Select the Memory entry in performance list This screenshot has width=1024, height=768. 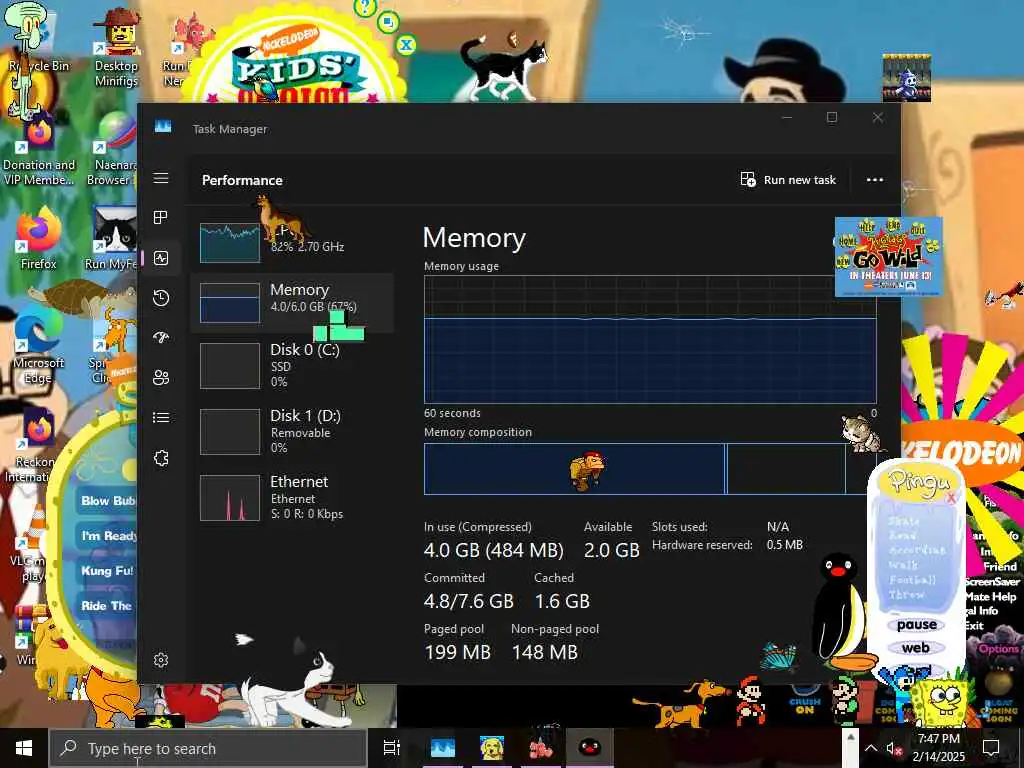click(292, 302)
